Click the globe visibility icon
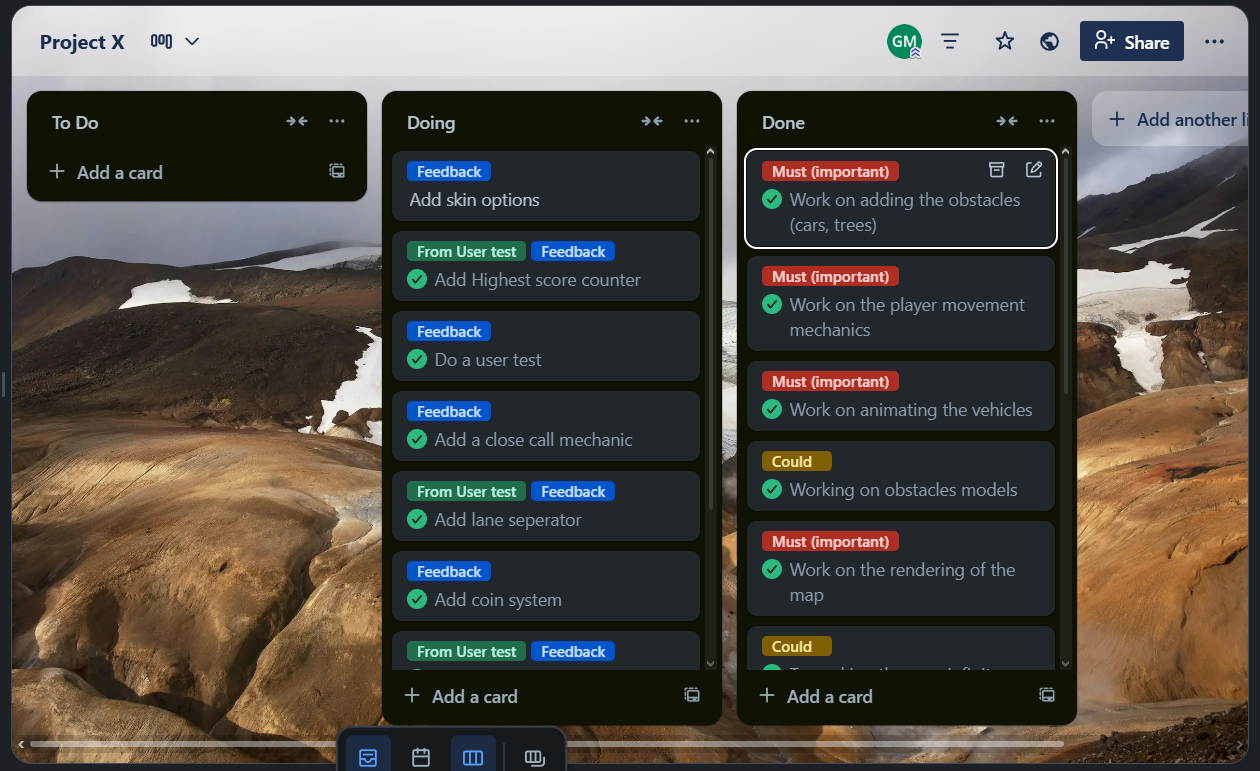1260x771 pixels. [x=1049, y=41]
